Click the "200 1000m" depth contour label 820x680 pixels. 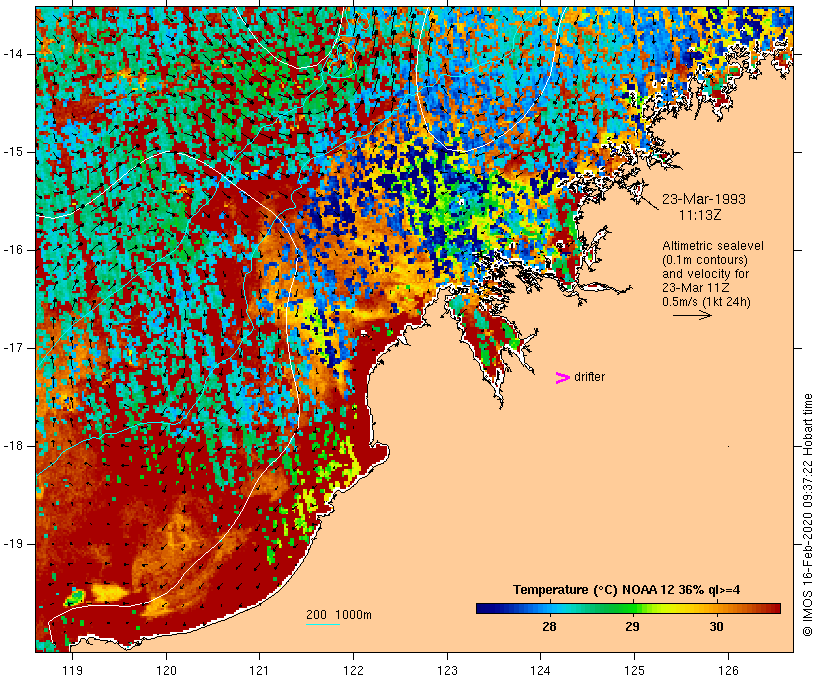point(338,614)
